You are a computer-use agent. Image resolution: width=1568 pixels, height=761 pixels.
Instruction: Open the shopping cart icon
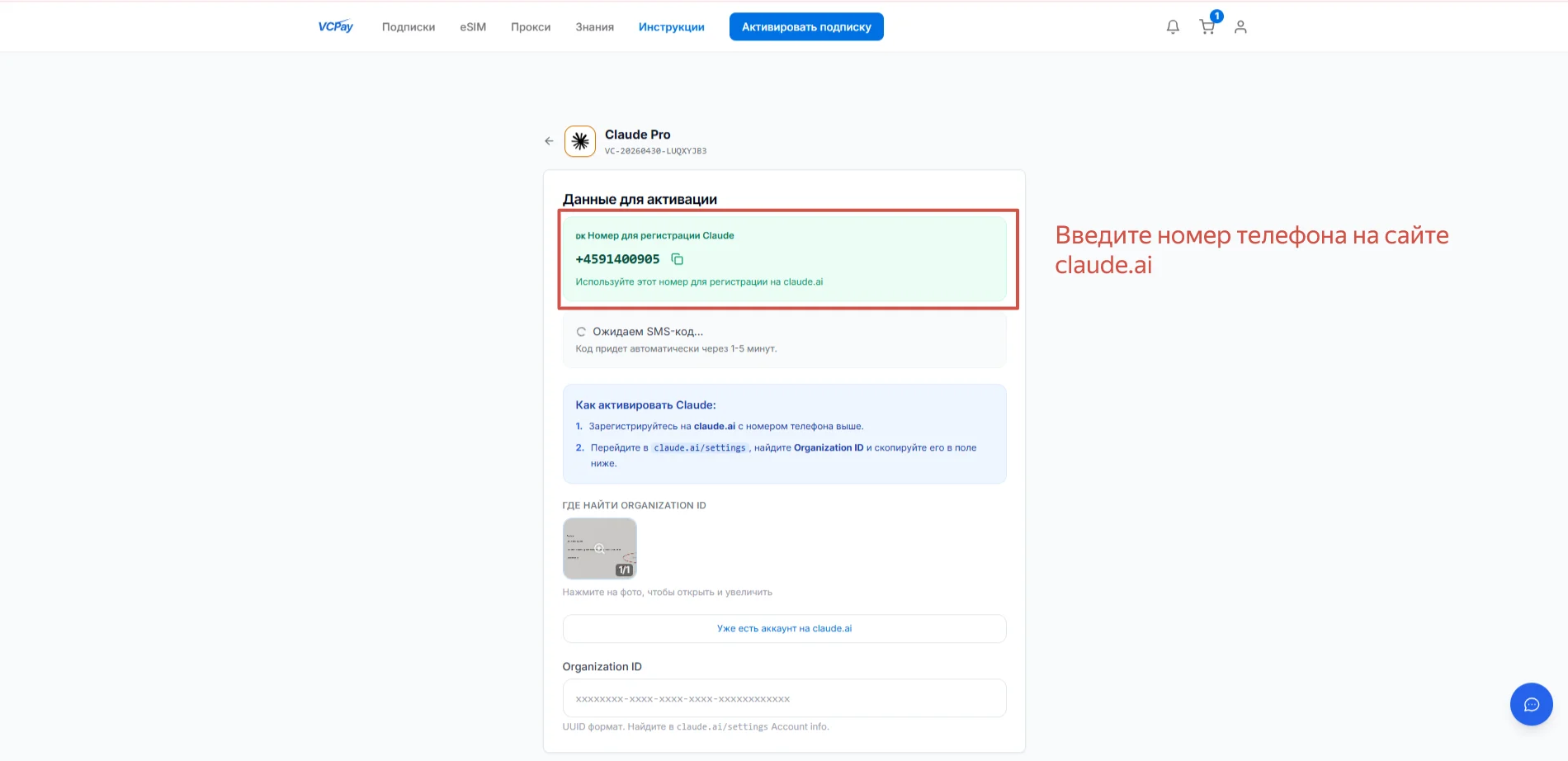[x=1207, y=27]
